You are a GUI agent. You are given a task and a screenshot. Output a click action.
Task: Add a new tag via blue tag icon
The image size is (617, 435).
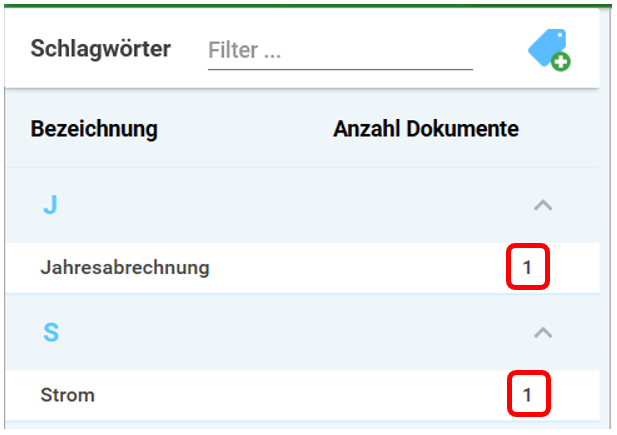549,50
